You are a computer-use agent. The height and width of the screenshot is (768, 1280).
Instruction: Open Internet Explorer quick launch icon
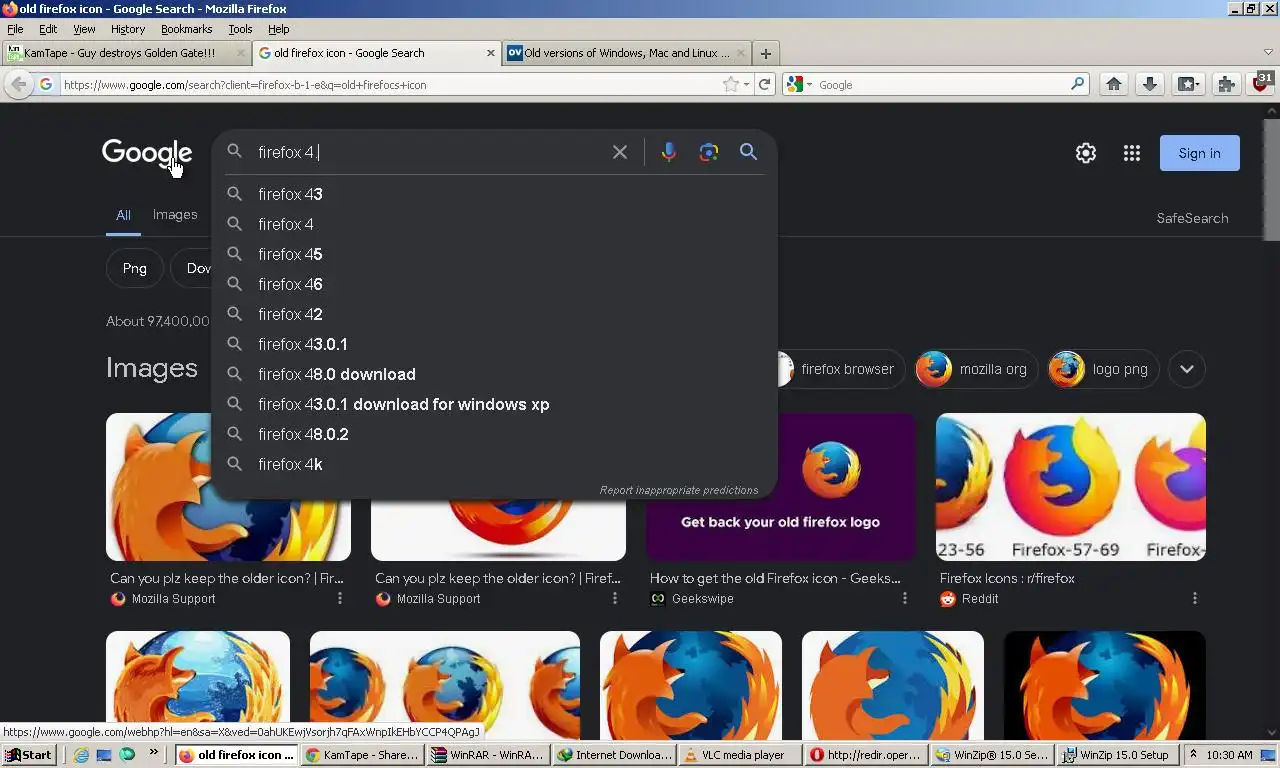tap(82, 755)
